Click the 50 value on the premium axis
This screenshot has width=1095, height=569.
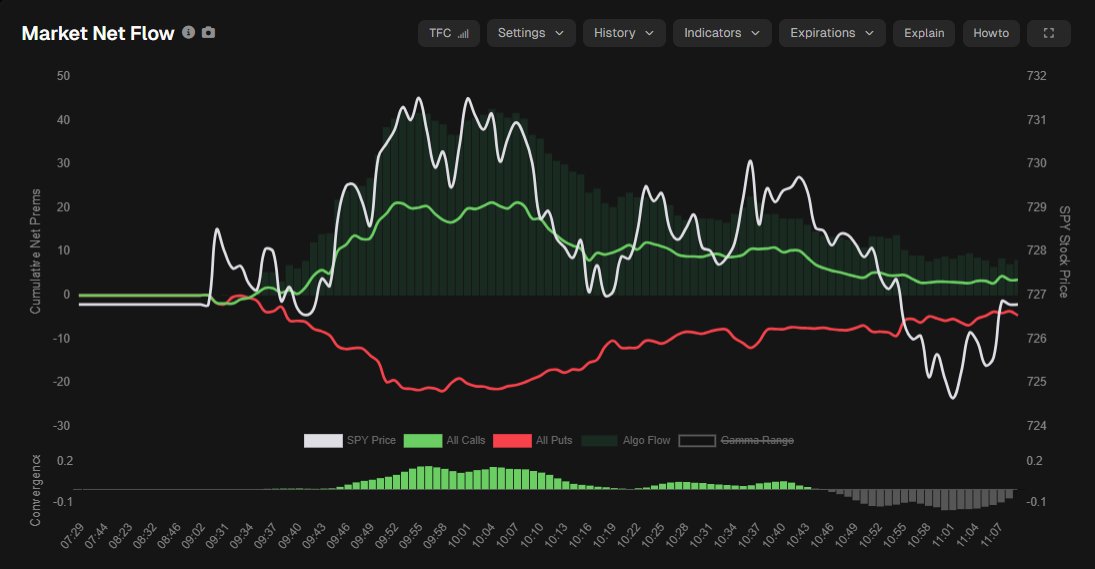pyautogui.click(x=64, y=76)
